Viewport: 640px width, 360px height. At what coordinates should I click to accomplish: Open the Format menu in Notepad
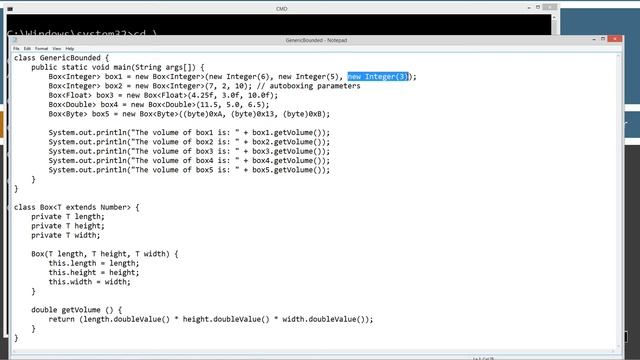click(x=41, y=49)
